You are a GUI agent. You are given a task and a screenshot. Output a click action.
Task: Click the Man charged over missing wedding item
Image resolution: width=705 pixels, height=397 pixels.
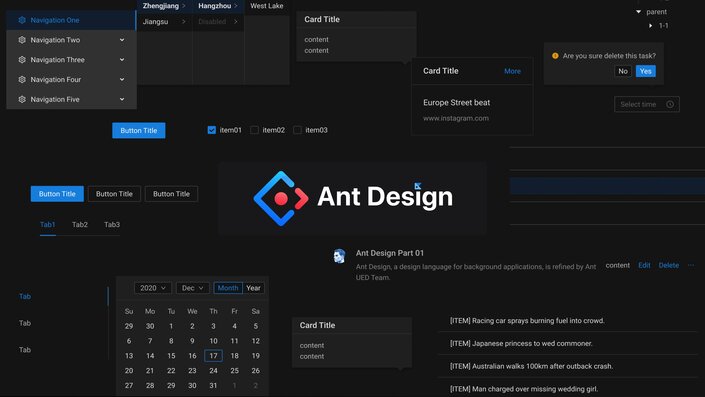click(524, 389)
